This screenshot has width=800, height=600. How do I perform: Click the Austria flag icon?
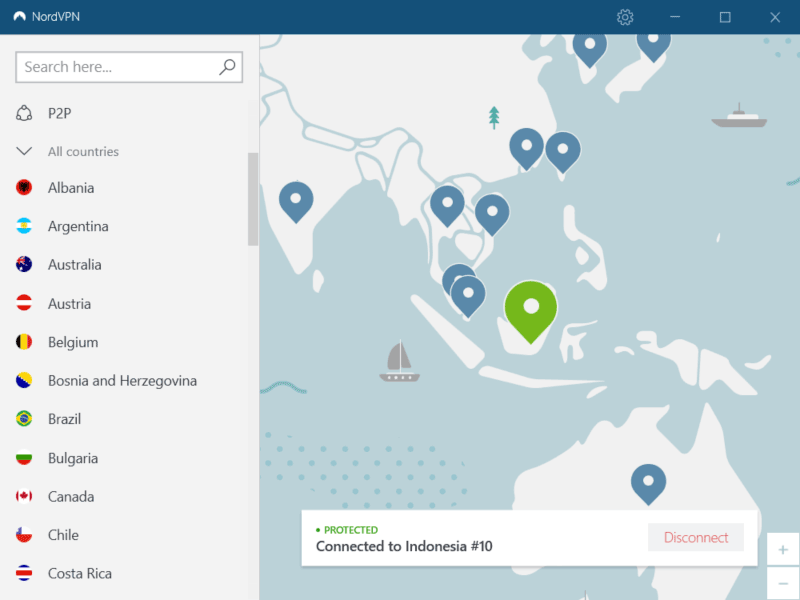click(x=24, y=303)
